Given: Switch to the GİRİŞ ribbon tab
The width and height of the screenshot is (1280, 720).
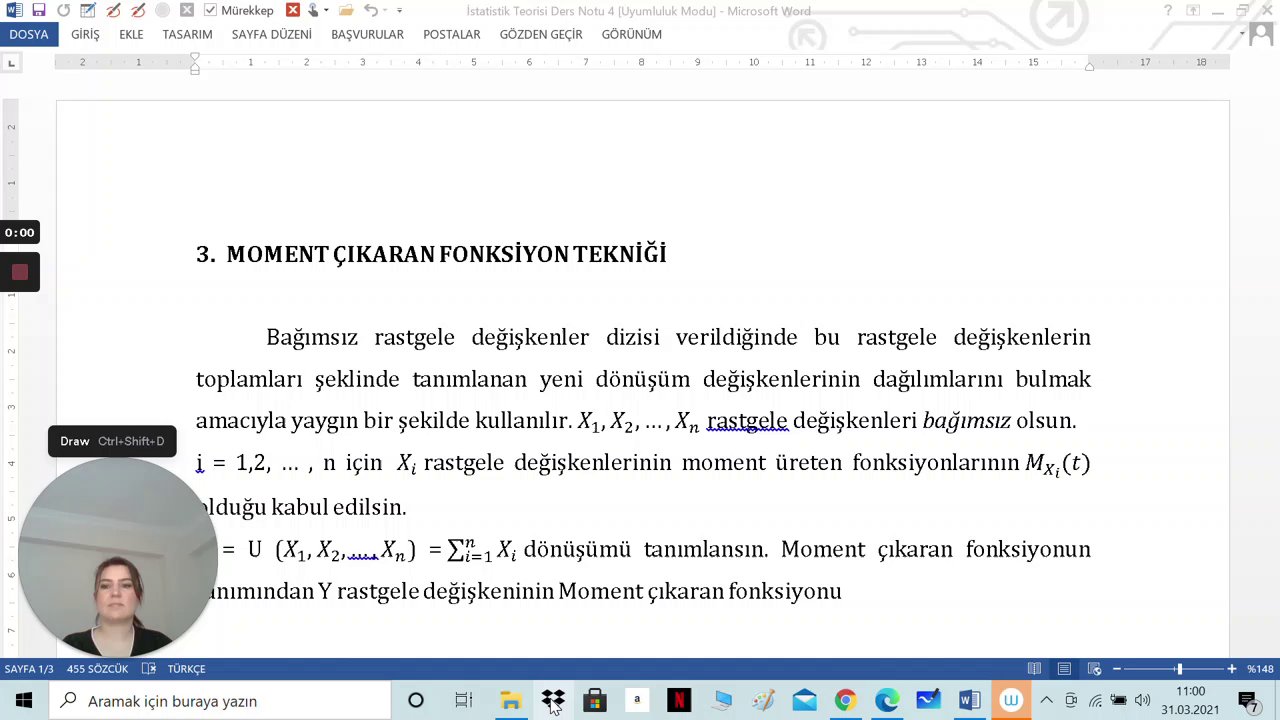Looking at the screenshot, I should [x=85, y=34].
